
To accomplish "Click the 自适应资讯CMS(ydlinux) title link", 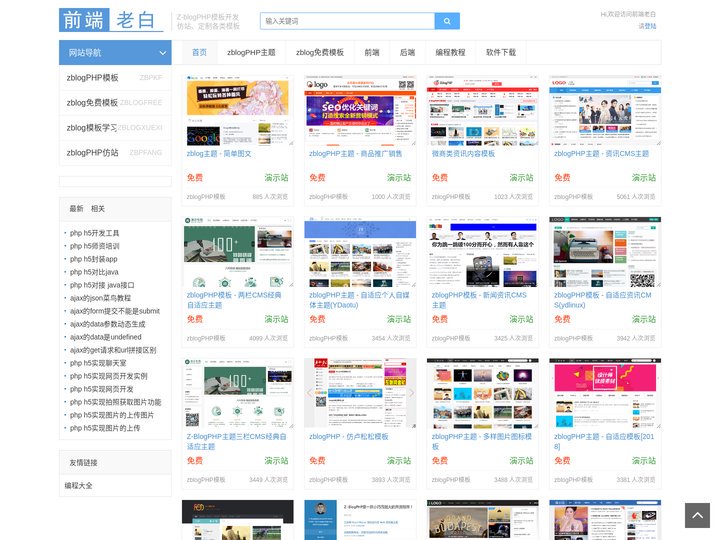I will tap(602, 300).
